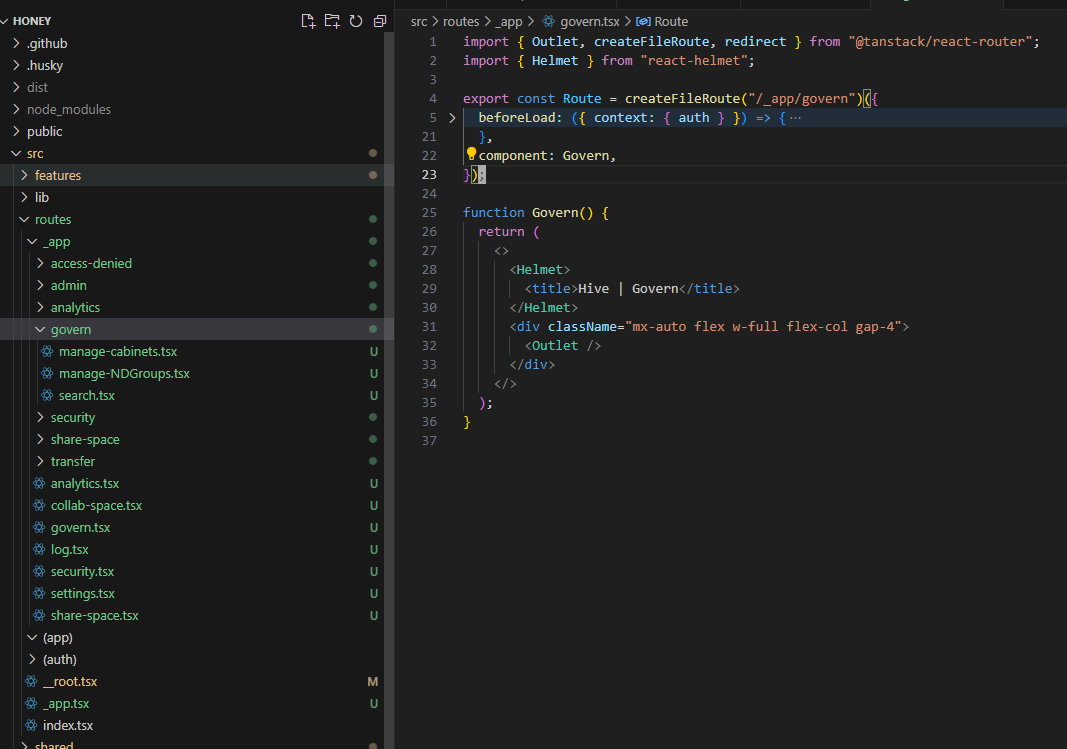Click the React icon beside manage-cabinets.tsx

tap(47, 352)
